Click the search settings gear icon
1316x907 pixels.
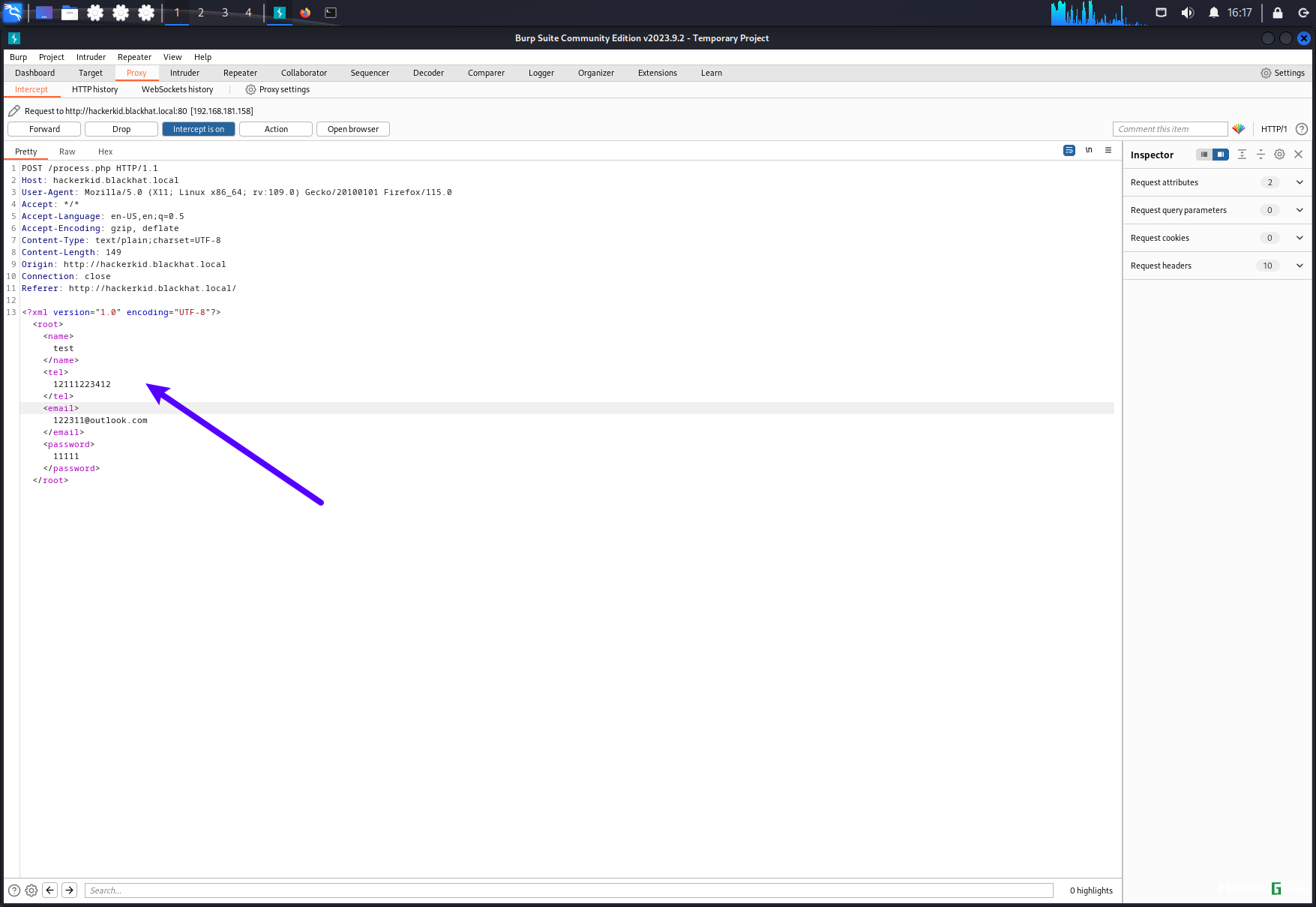pyautogui.click(x=31, y=890)
